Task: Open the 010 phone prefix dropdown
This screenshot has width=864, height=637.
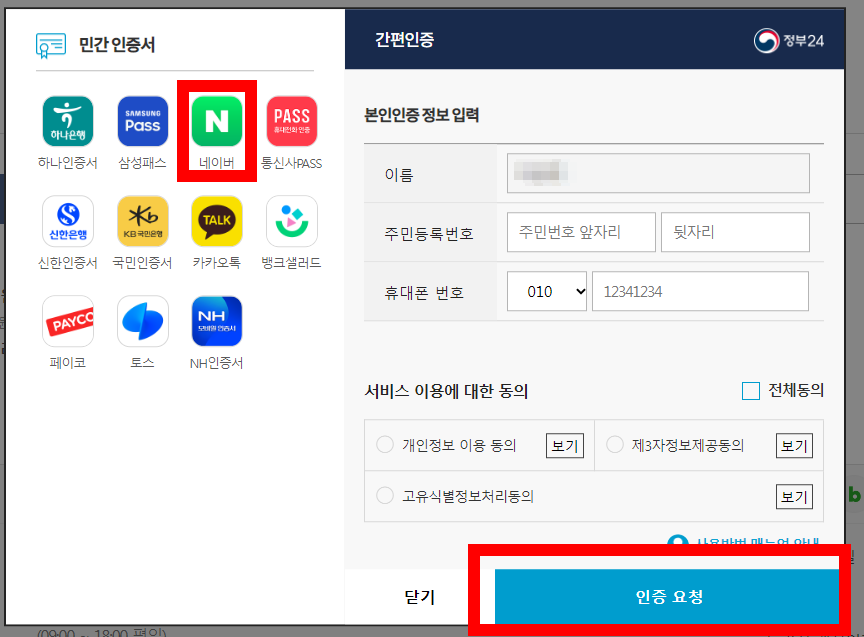Action: point(546,290)
